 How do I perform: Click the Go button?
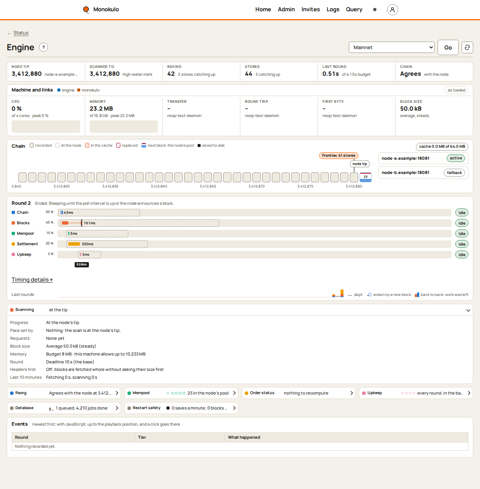pyautogui.click(x=448, y=47)
